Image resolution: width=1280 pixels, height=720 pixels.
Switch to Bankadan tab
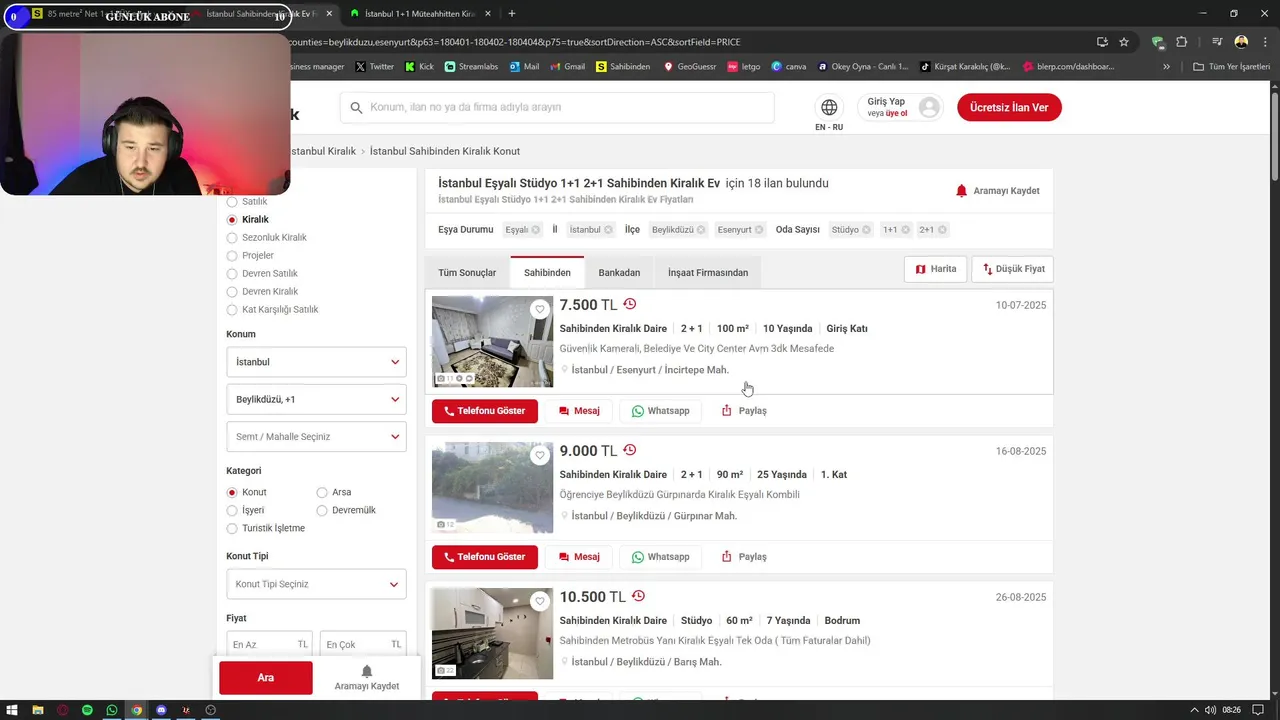pyautogui.click(x=619, y=273)
